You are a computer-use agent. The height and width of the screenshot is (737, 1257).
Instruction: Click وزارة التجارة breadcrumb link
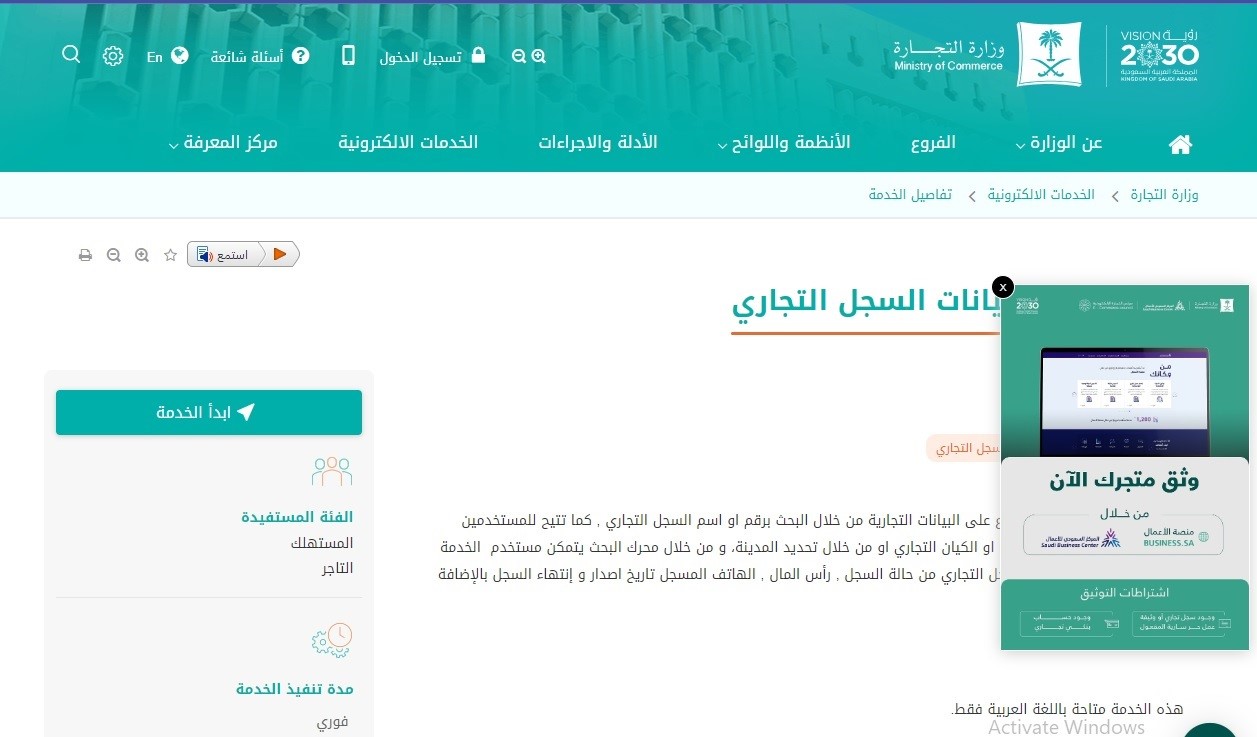pos(1164,194)
